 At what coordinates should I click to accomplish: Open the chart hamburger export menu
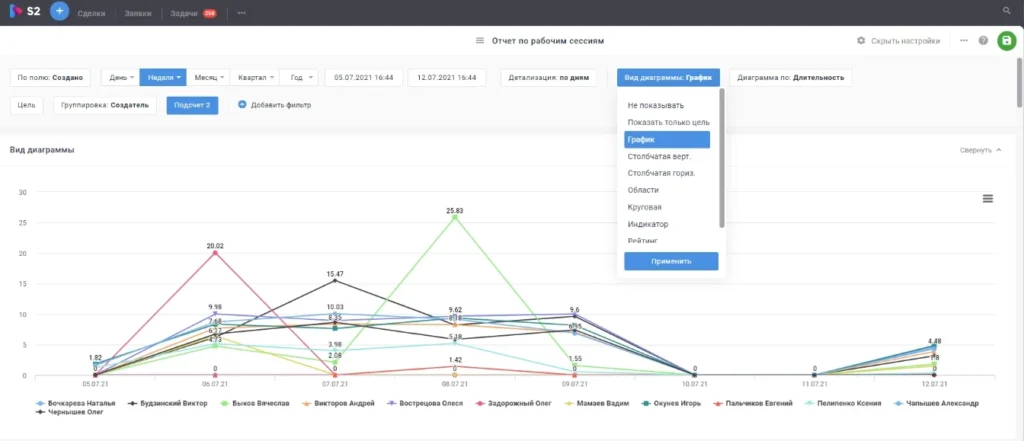click(987, 199)
